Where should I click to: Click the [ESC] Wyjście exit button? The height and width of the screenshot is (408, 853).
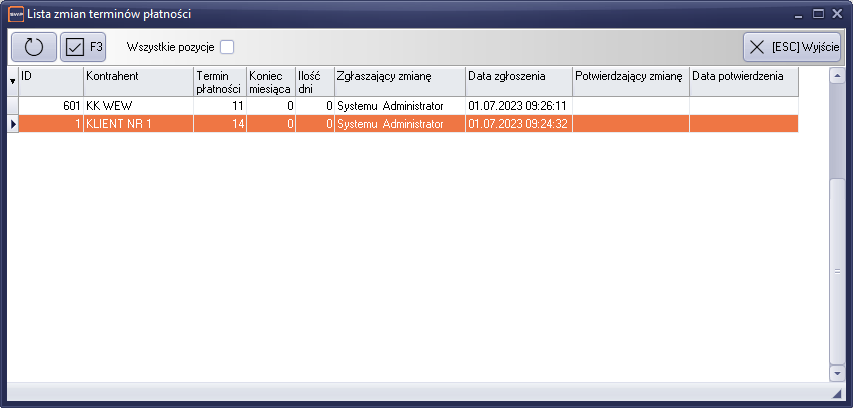[793, 47]
